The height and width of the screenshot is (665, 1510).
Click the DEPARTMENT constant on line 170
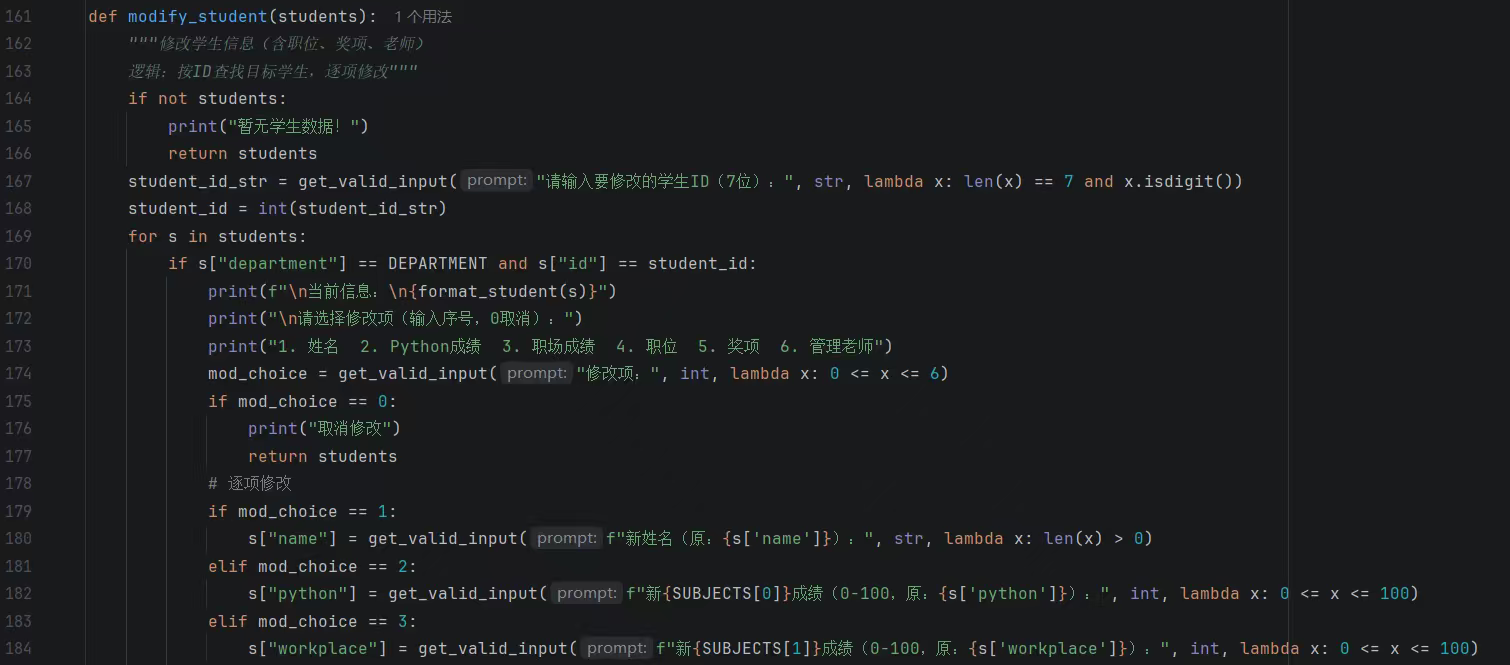(x=437, y=264)
